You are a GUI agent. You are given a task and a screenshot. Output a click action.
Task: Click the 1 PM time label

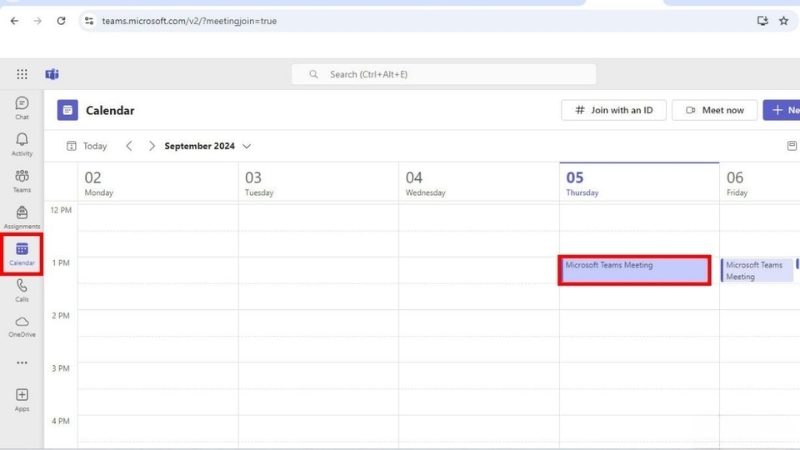[61, 263]
